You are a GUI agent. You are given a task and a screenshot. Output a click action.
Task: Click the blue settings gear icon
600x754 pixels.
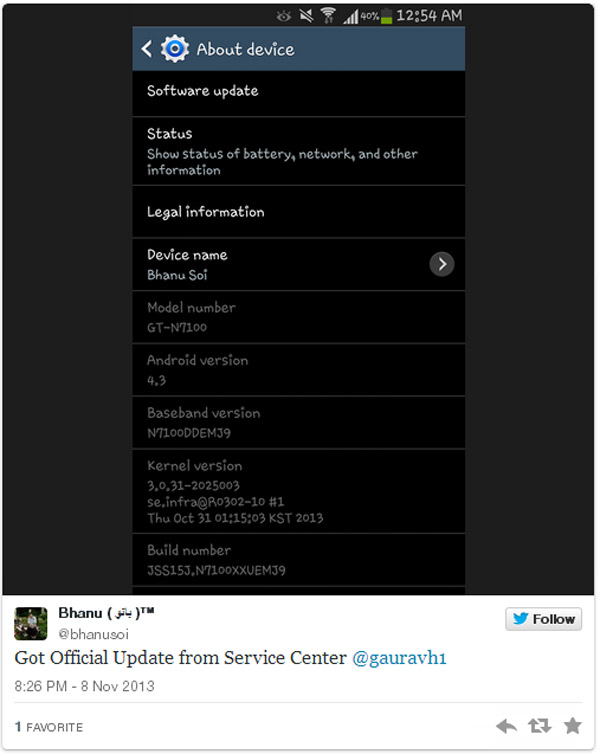click(x=175, y=48)
